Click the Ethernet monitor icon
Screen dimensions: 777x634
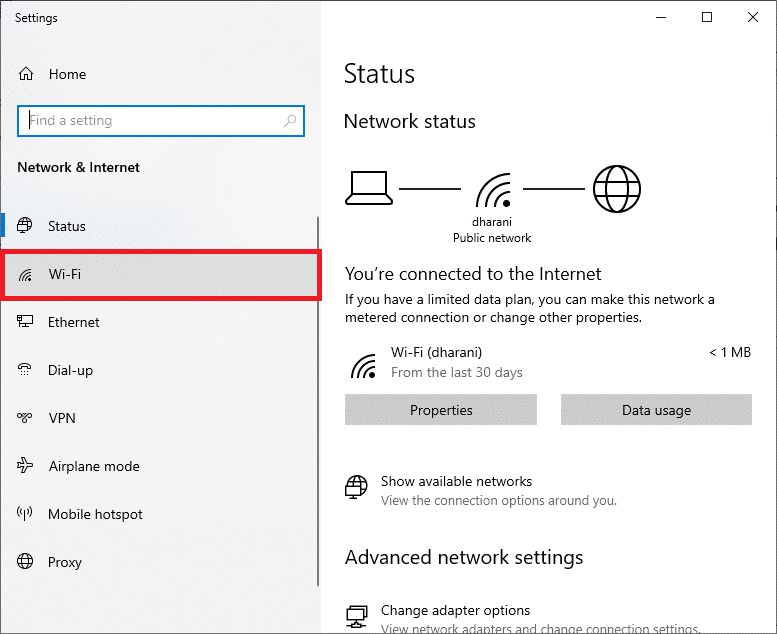click(x=25, y=322)
